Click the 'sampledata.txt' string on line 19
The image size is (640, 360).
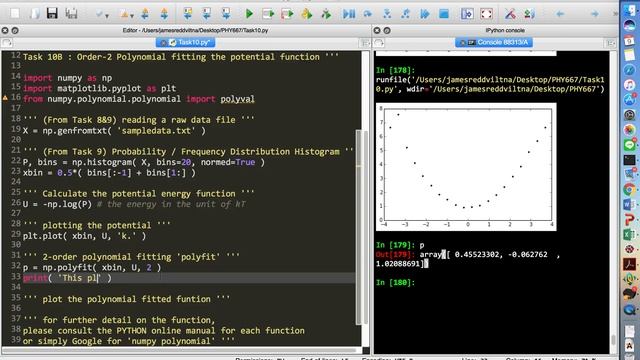156,131
